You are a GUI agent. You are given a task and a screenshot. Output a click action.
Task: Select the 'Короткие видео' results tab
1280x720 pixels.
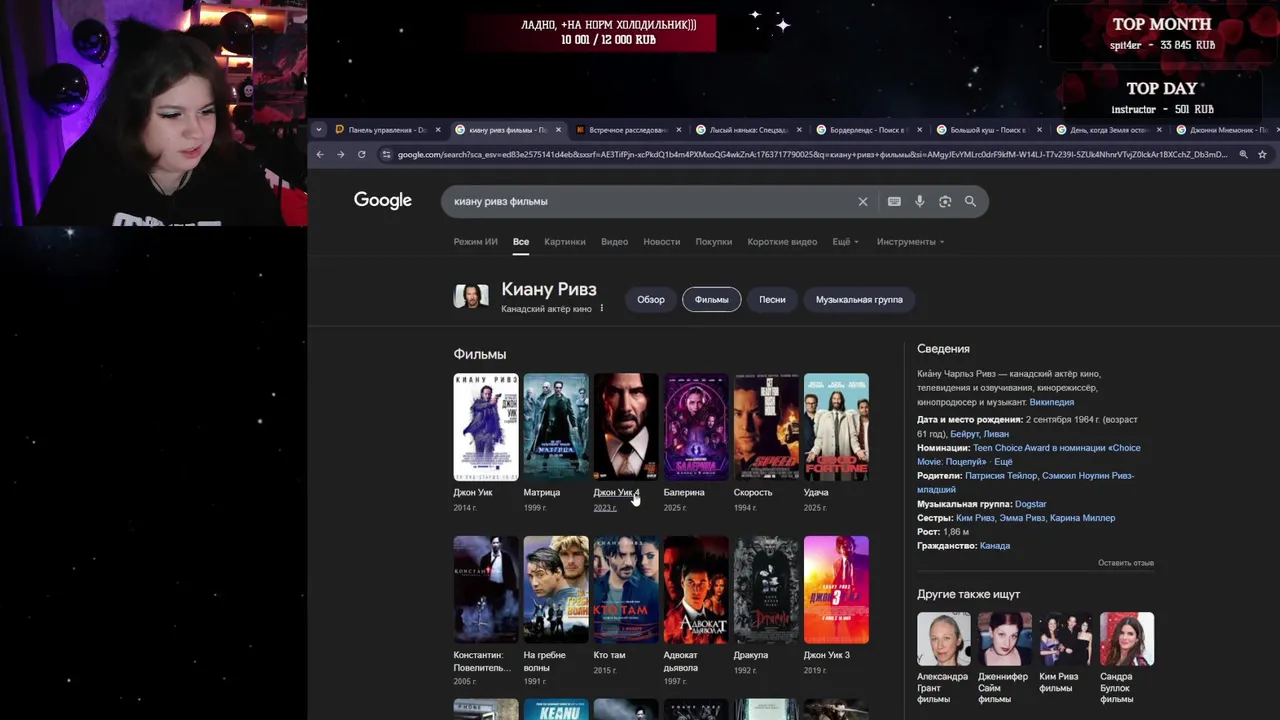(782, 242)
